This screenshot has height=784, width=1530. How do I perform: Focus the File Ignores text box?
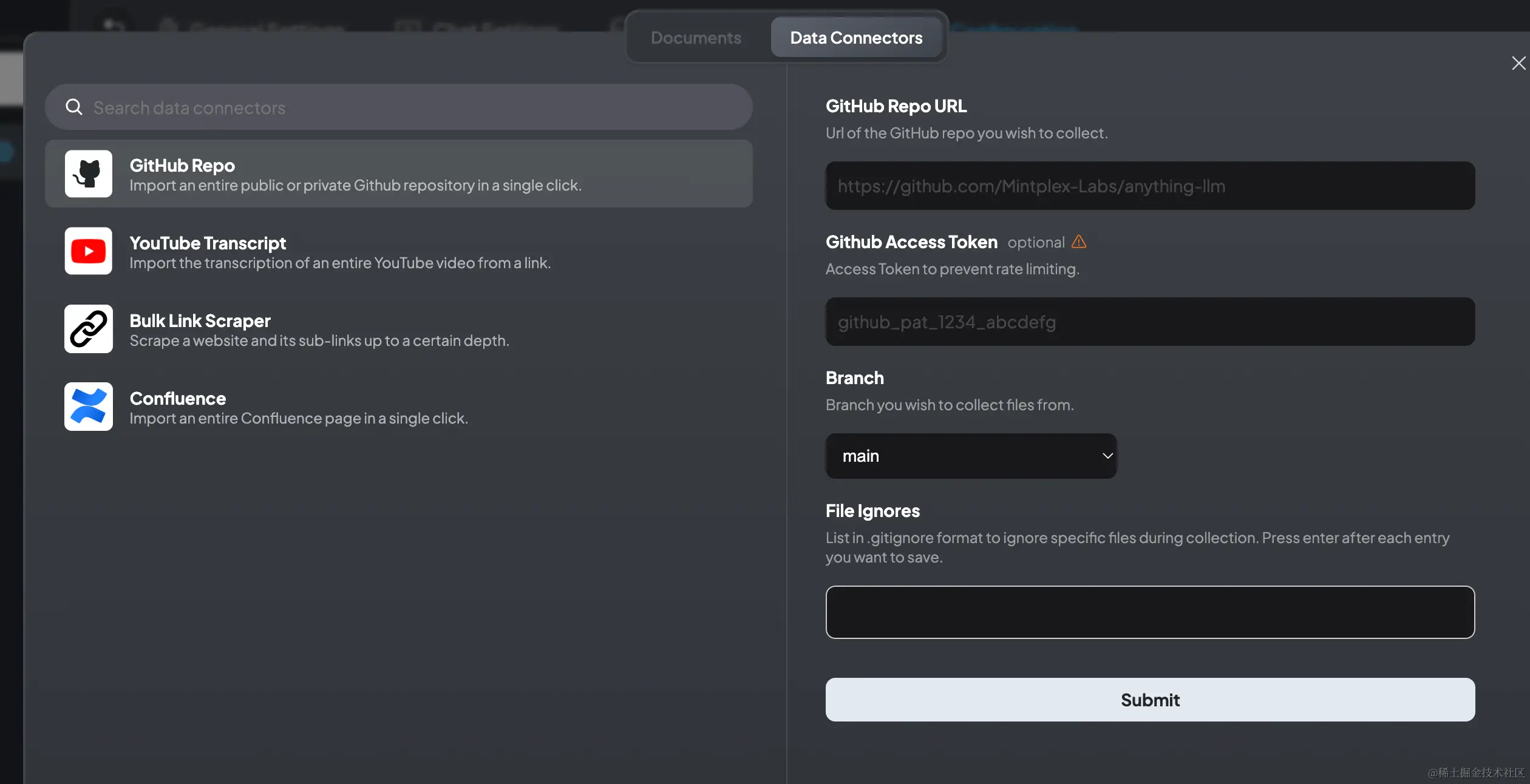point(1149,612)
